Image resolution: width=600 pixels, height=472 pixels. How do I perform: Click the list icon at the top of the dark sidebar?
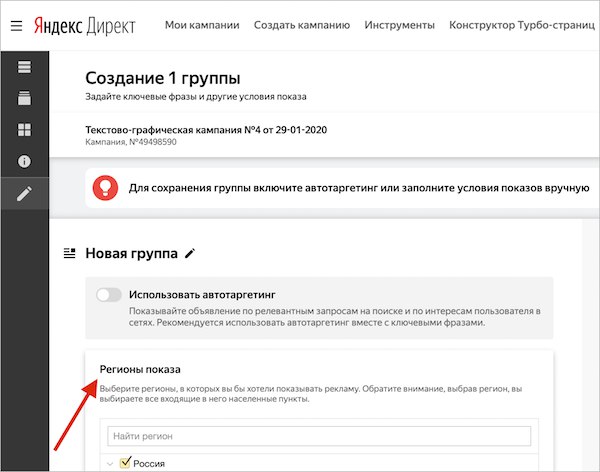(x=24, y=67)
